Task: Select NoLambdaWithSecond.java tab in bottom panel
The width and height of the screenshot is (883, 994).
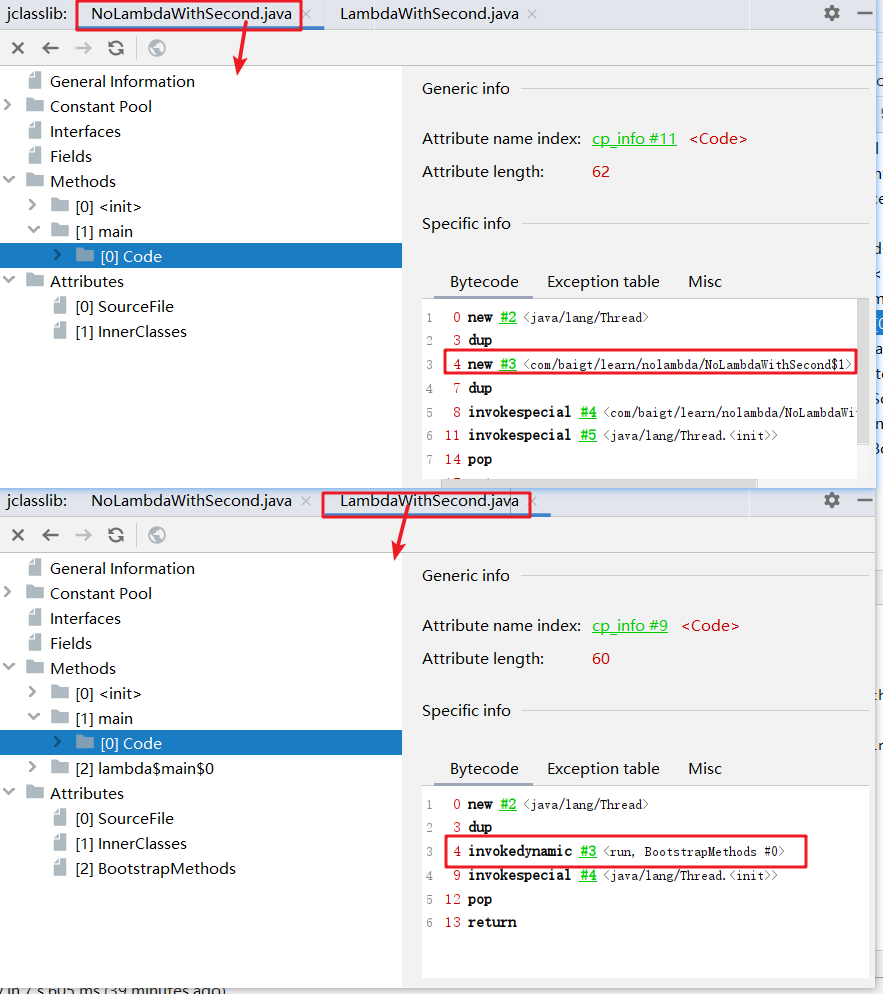Action: [191, 501]
